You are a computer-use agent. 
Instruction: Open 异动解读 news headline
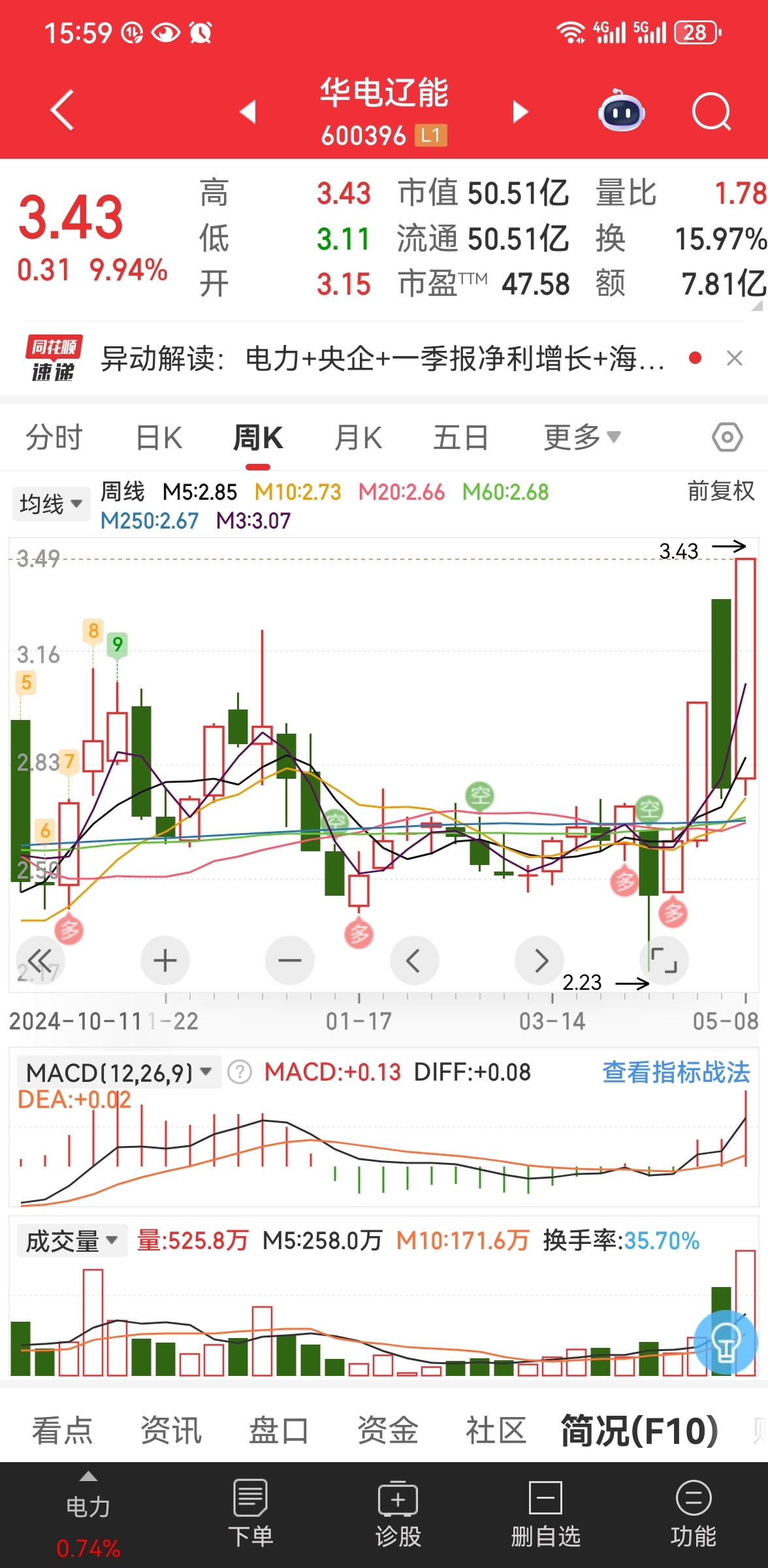(383, 359)
